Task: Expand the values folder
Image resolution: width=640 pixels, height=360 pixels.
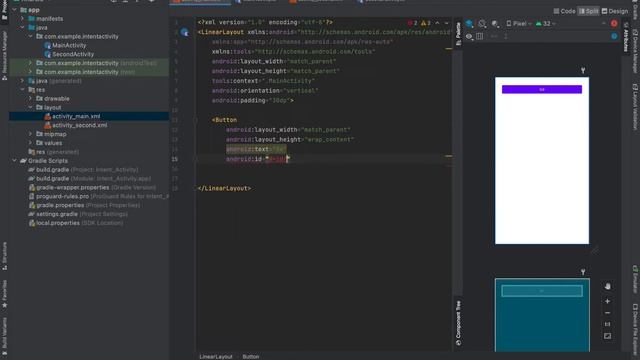Action: 30,143
